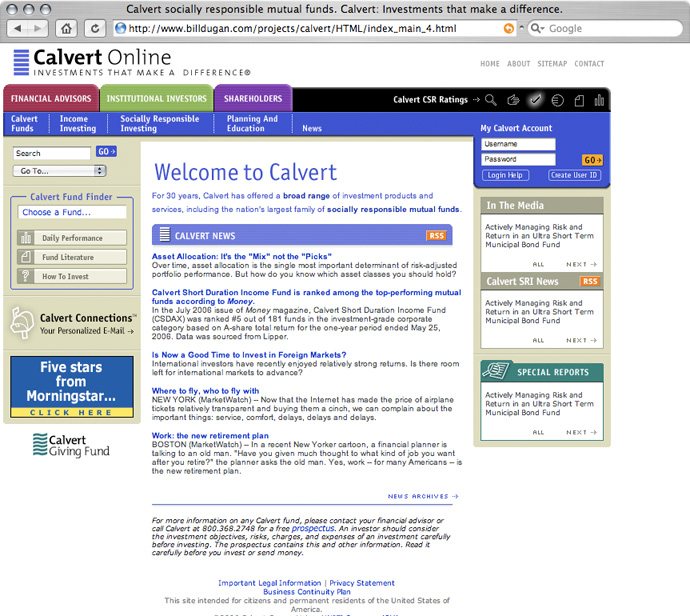Click the hand icon in the black toolbar
Viewport: 690px width, 616px height.
coord(513,100)
